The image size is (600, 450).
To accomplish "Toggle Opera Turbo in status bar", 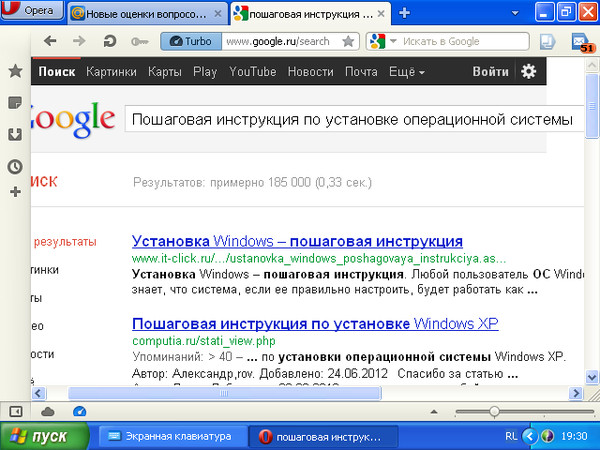I will (x=79, y=412).
